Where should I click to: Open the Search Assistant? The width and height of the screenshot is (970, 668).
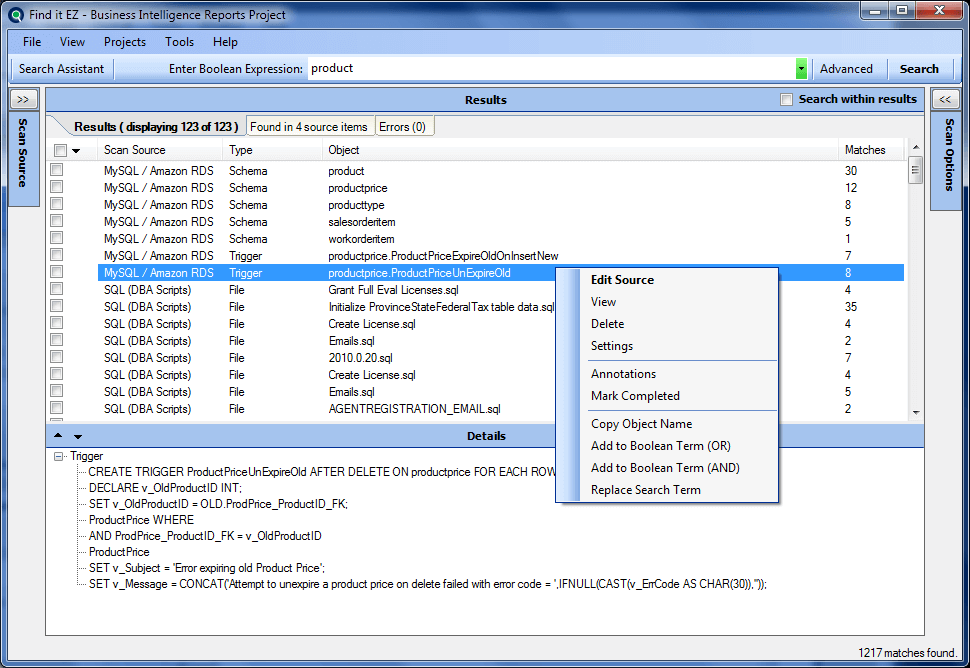(61, 69)
